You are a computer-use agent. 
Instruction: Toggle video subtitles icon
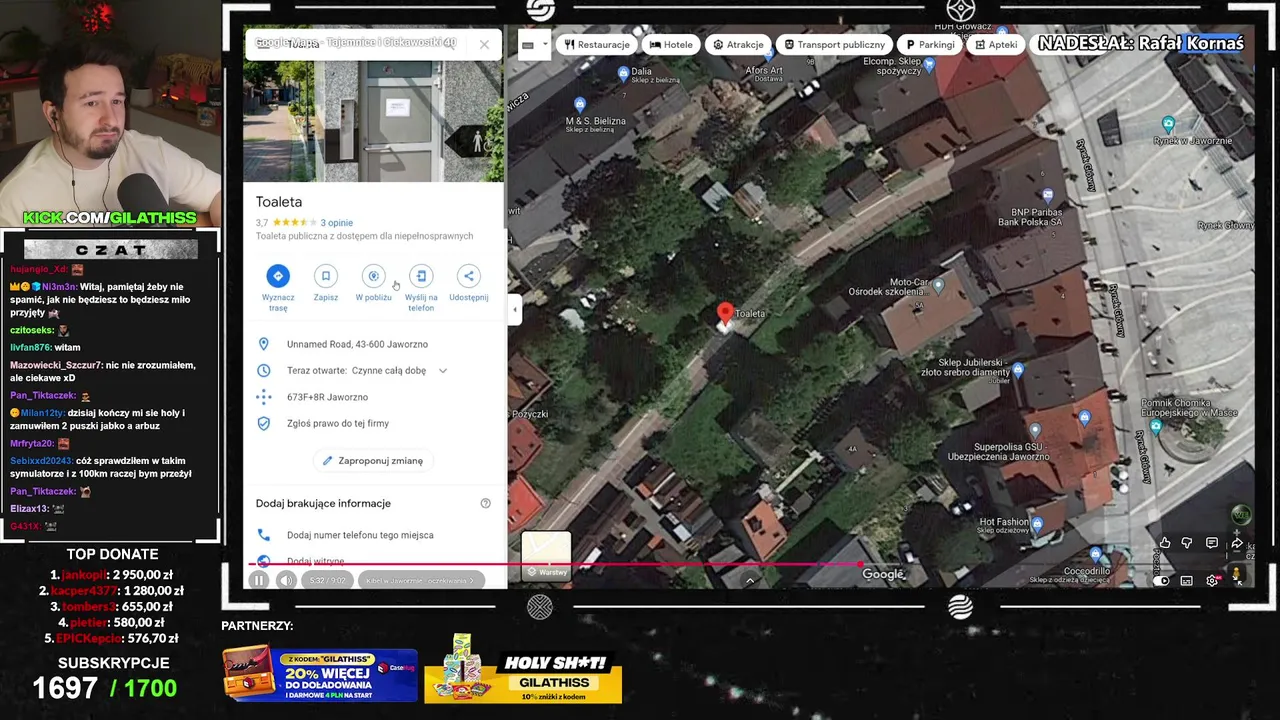coord(1186,580)
